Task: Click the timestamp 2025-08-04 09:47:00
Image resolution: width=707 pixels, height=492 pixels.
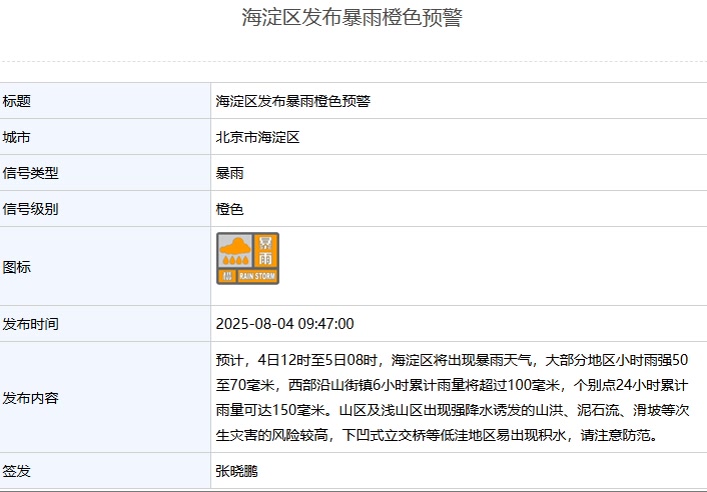Action: point(285,324)
